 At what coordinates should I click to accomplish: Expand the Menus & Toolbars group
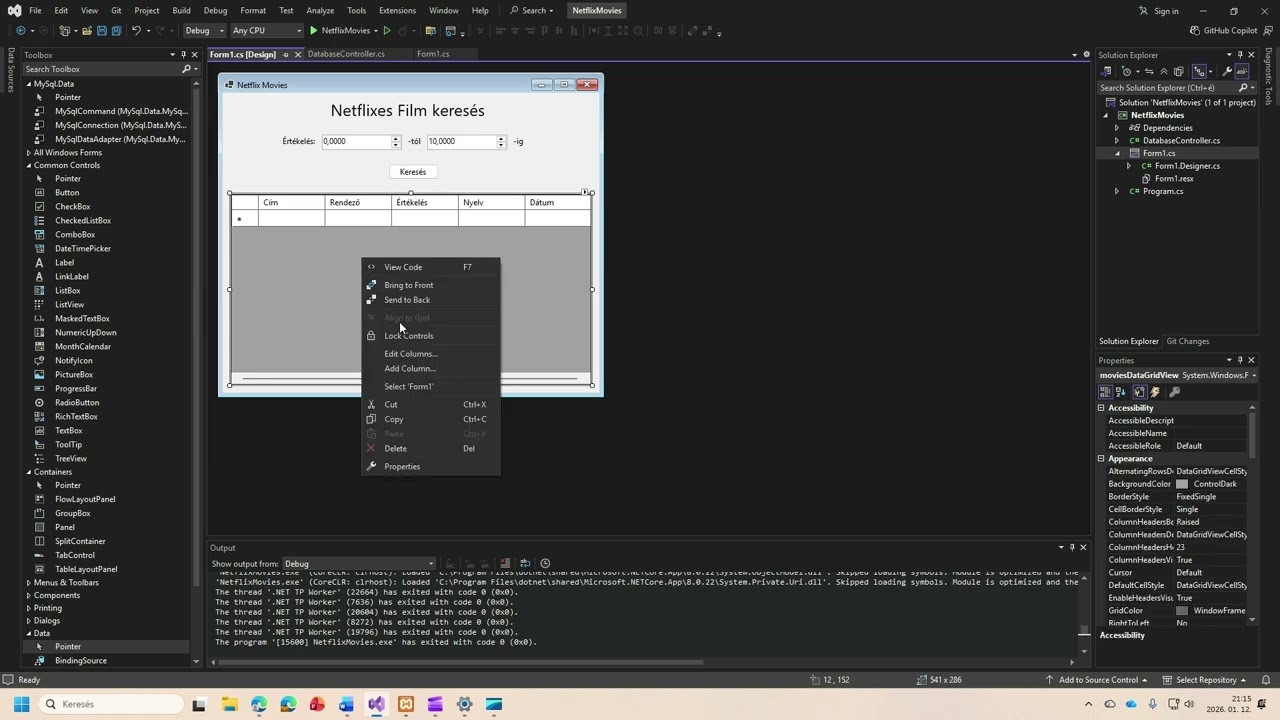[x=29, y=582]
